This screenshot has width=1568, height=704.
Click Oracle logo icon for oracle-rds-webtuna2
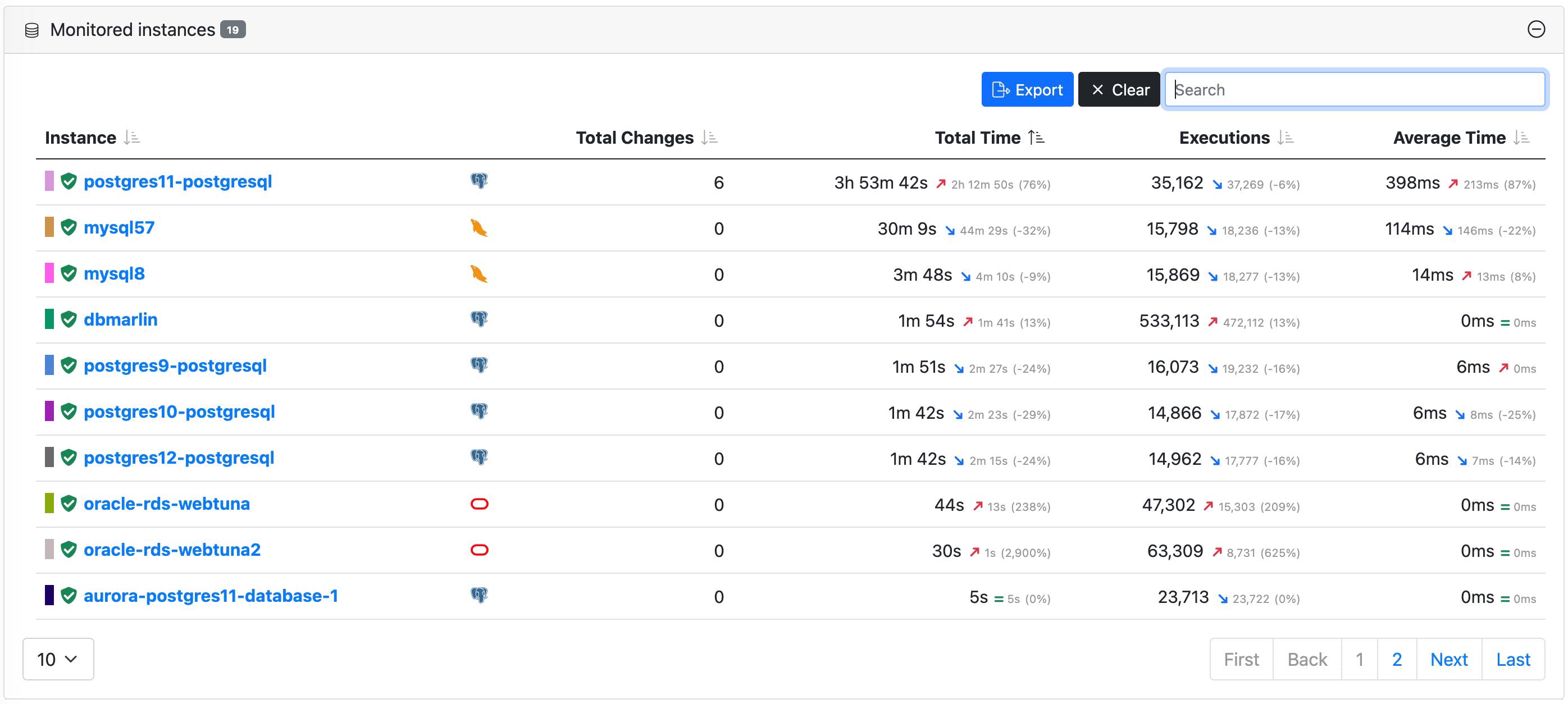tap(480, 550)
